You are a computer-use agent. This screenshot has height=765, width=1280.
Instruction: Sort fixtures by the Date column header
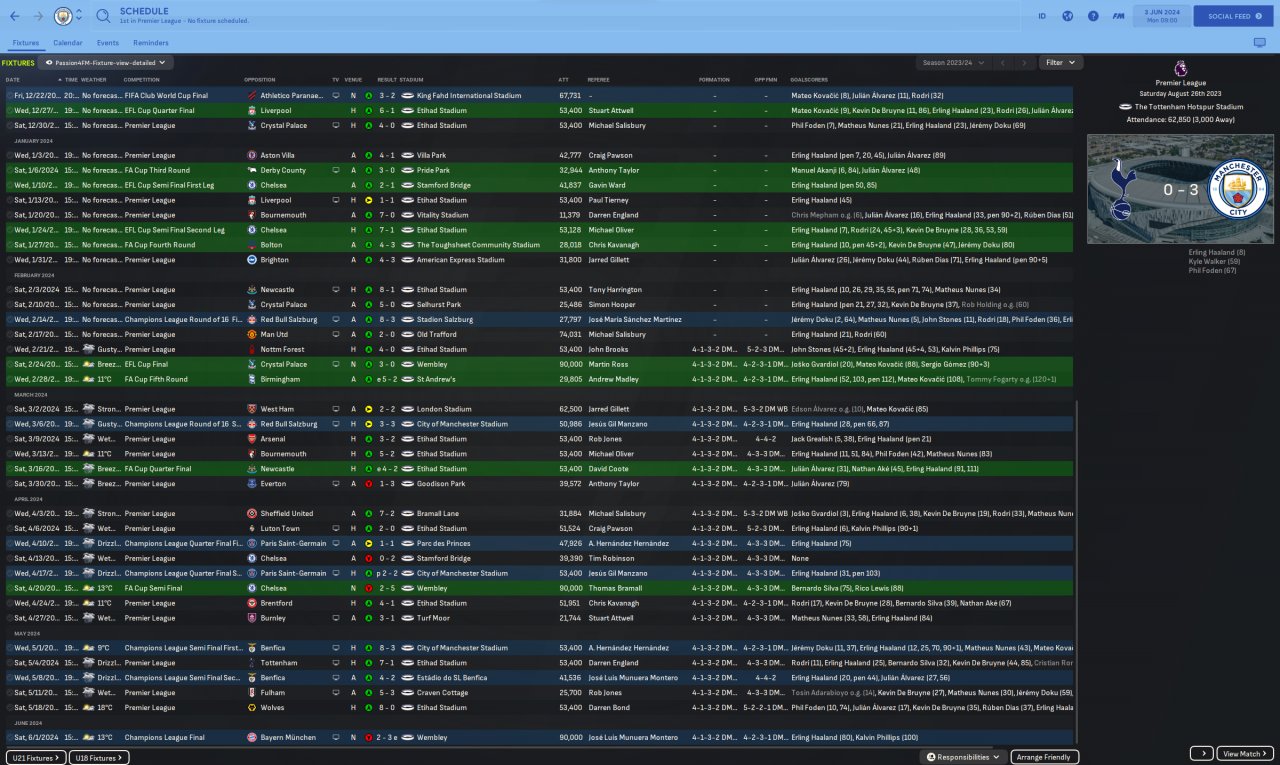click(x=12, y=79)
